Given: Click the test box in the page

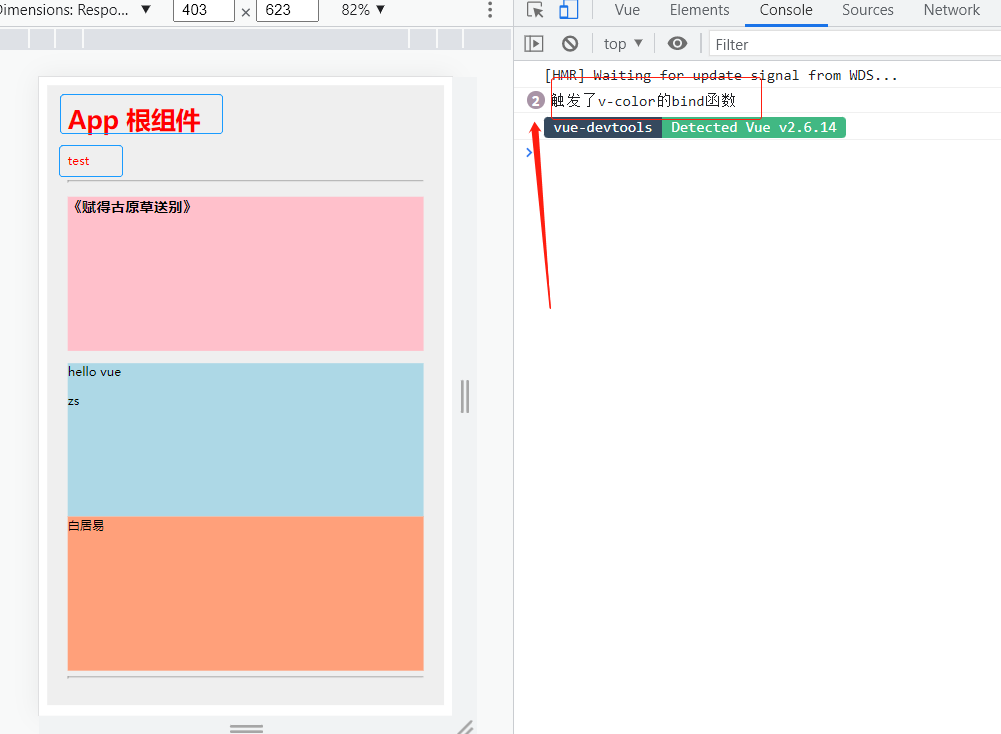Looking at the screenshot, I should pos(91,161).
